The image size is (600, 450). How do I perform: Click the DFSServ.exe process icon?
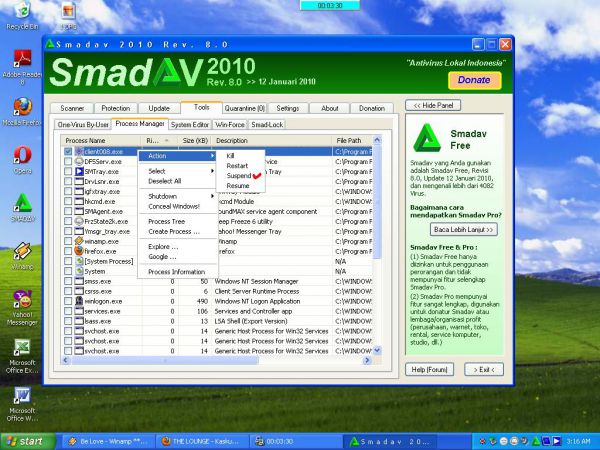79,161
